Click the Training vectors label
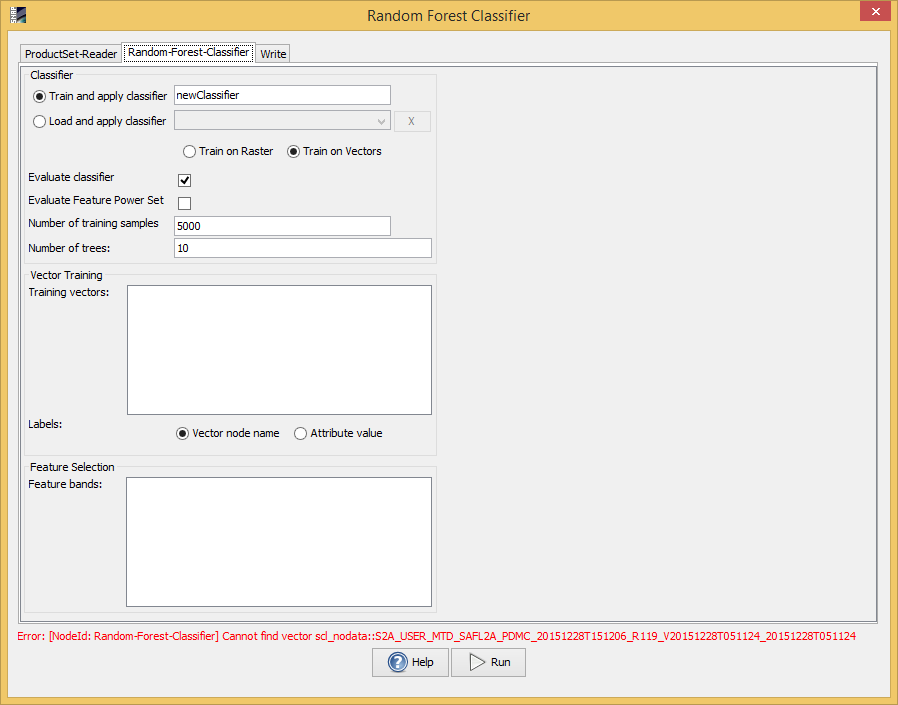This screenshot has width=898, height=705. pyautogui.click(x=69, y=293)
